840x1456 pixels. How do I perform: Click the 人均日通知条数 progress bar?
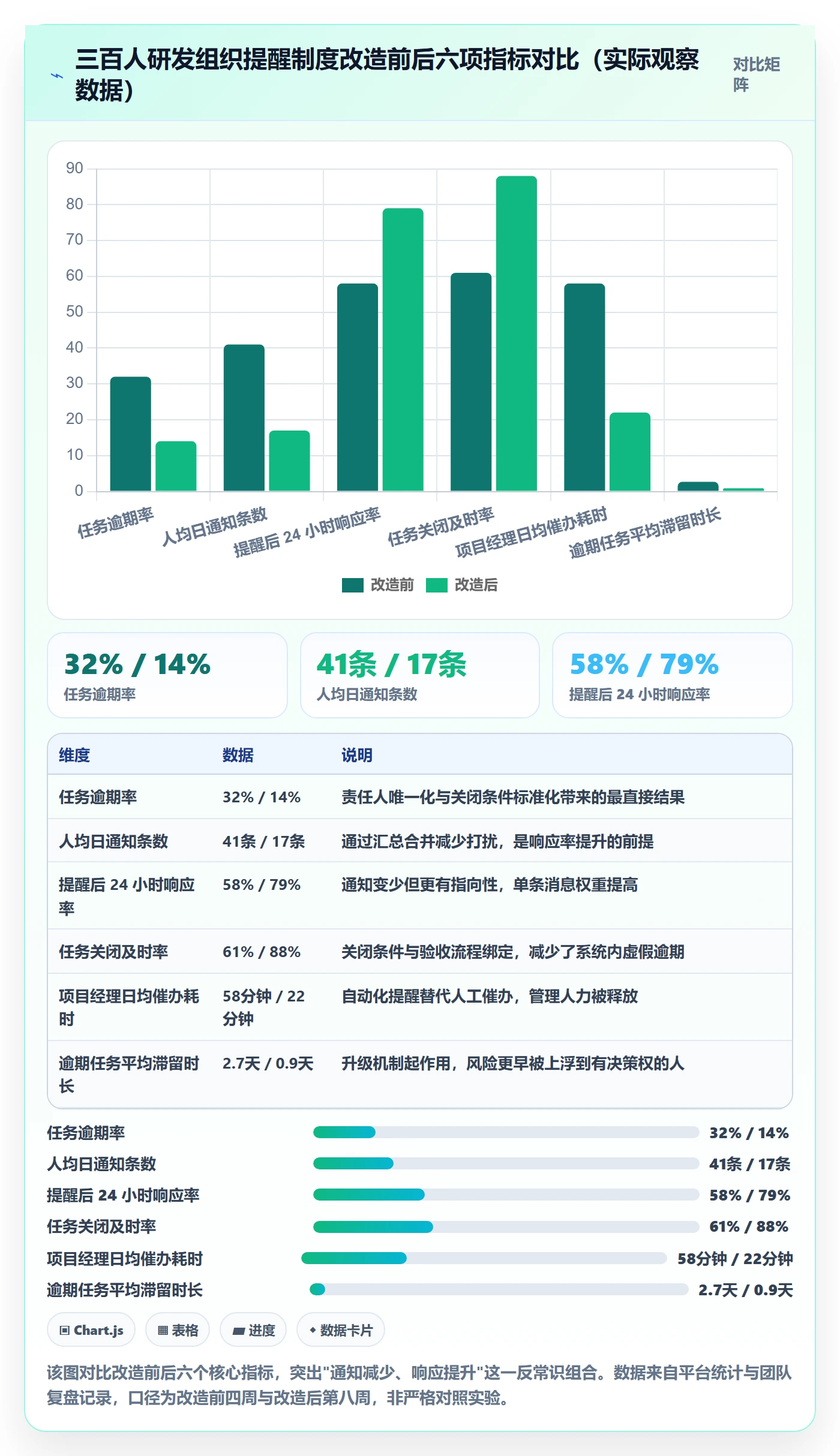coord(506,1163)
